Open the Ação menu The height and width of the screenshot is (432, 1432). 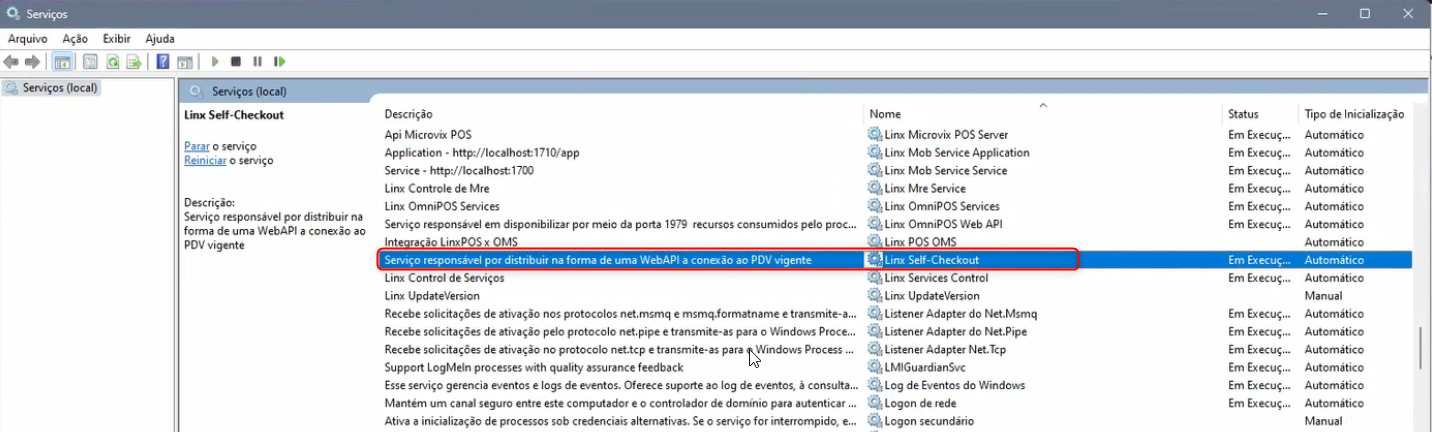[75, 38]
